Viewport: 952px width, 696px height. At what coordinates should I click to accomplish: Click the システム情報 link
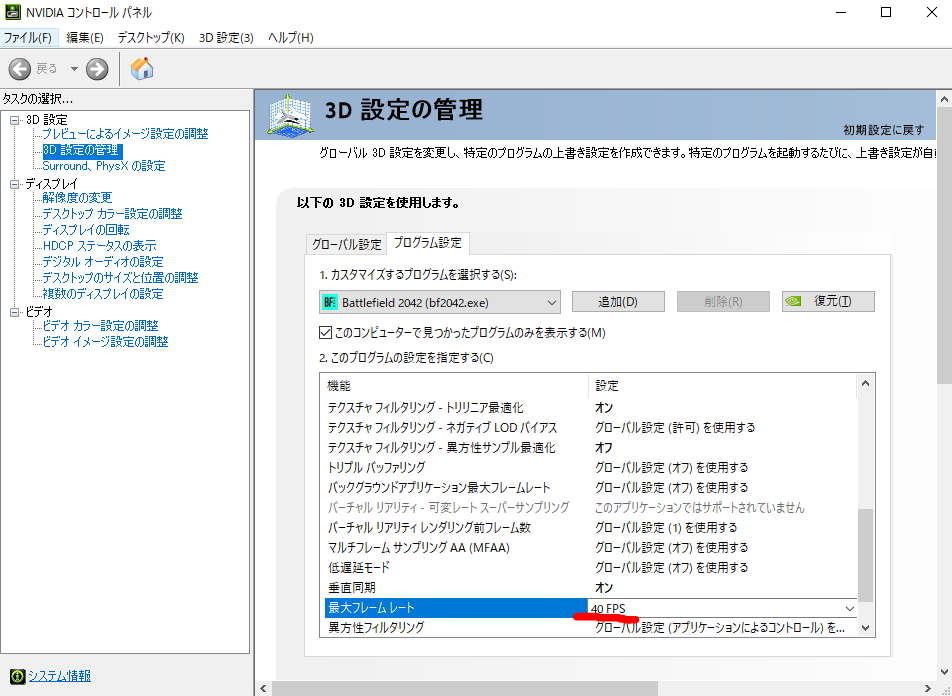[60, 675]
